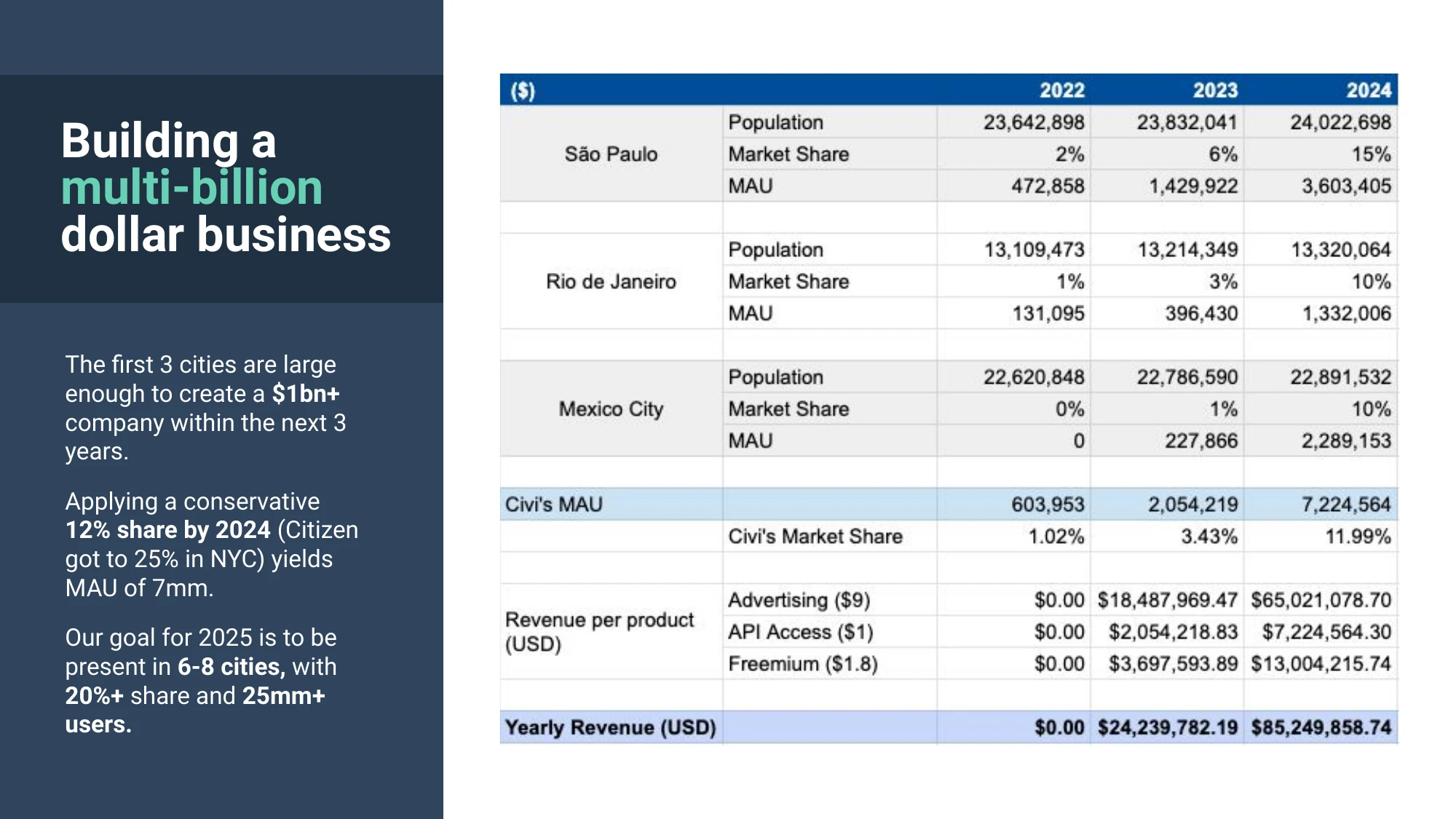The width and height of the screenshot is (1456, 819).
Task: Click Rio de Janeiro's Population label
Action: (775, 250)
